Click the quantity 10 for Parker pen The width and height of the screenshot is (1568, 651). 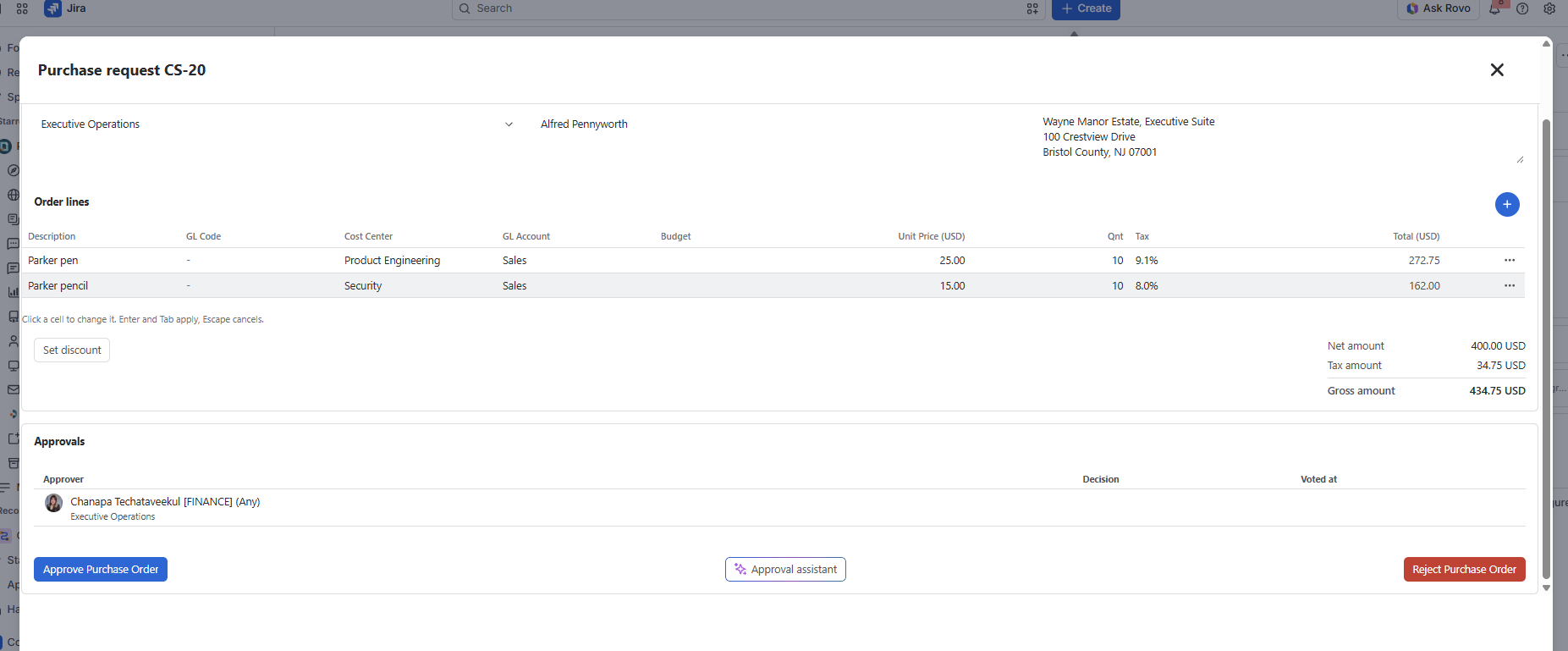pyautogui.click(x=1118, y=261)
